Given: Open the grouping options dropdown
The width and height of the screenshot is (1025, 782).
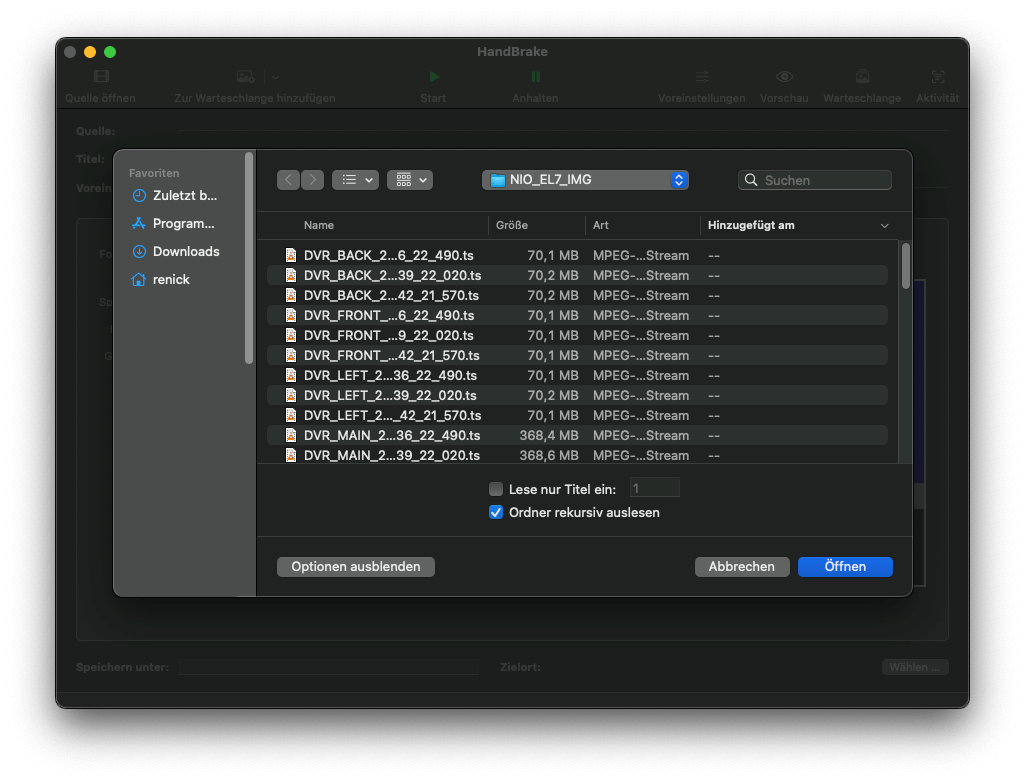Looking at the screenshot, I should coord(410,180).
